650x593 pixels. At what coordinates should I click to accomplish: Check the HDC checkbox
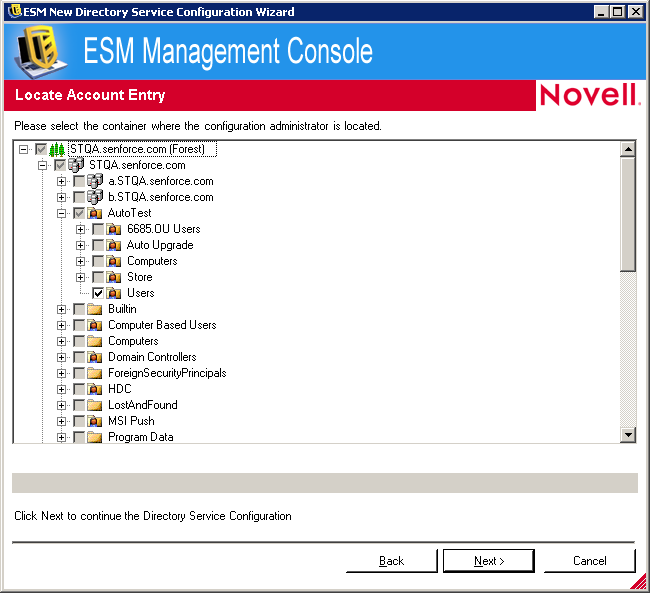(79, 389)
